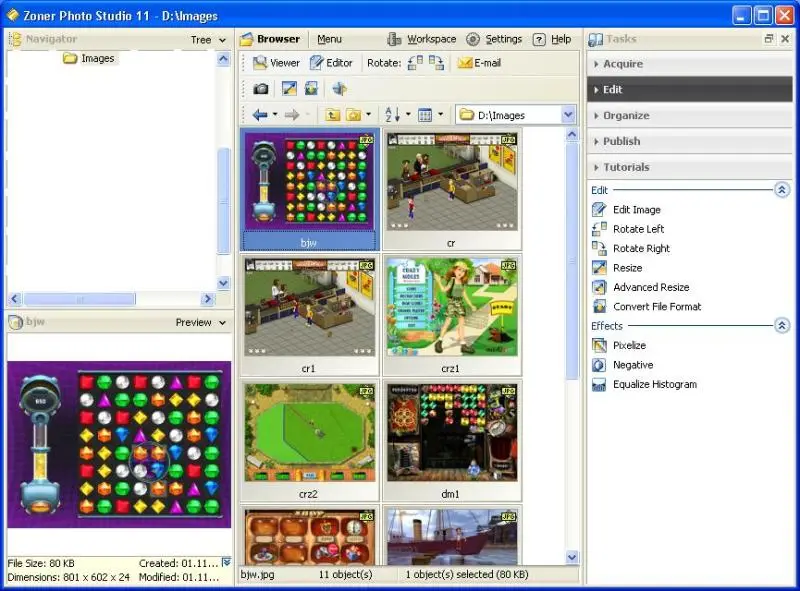Open the Menu item
Screen dimensions: 800x591
(x=330, y=39)
